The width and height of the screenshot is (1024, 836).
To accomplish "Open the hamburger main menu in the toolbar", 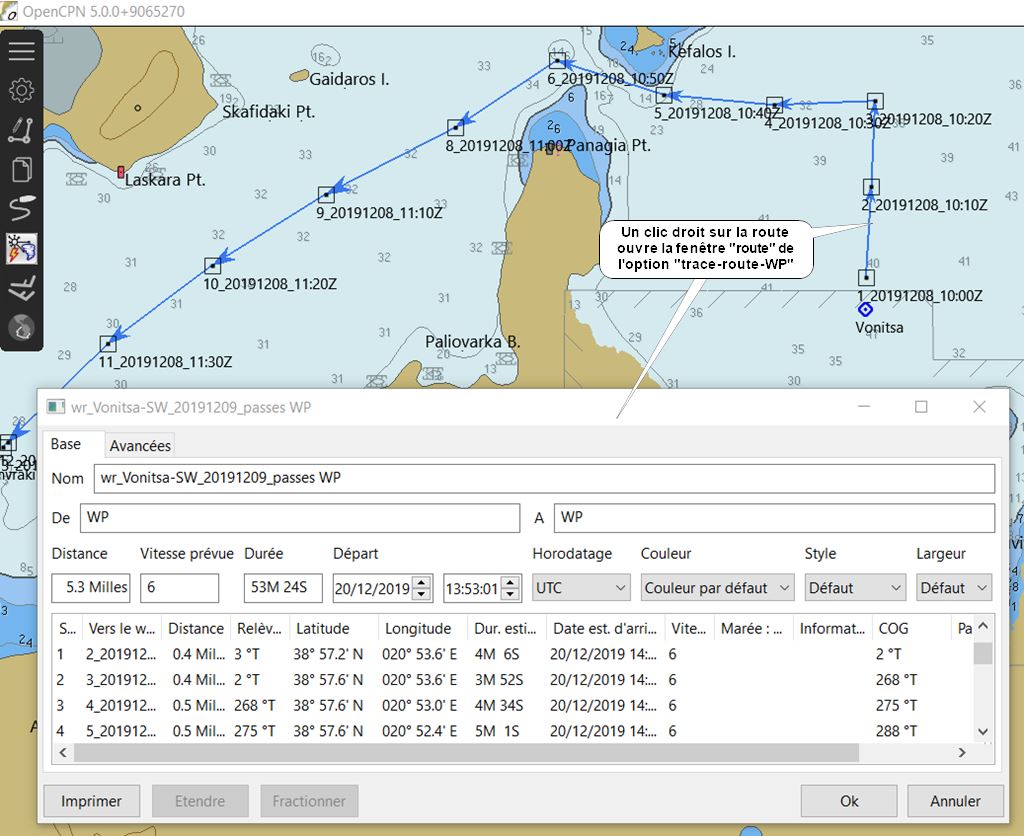I will tap(22, 52).
